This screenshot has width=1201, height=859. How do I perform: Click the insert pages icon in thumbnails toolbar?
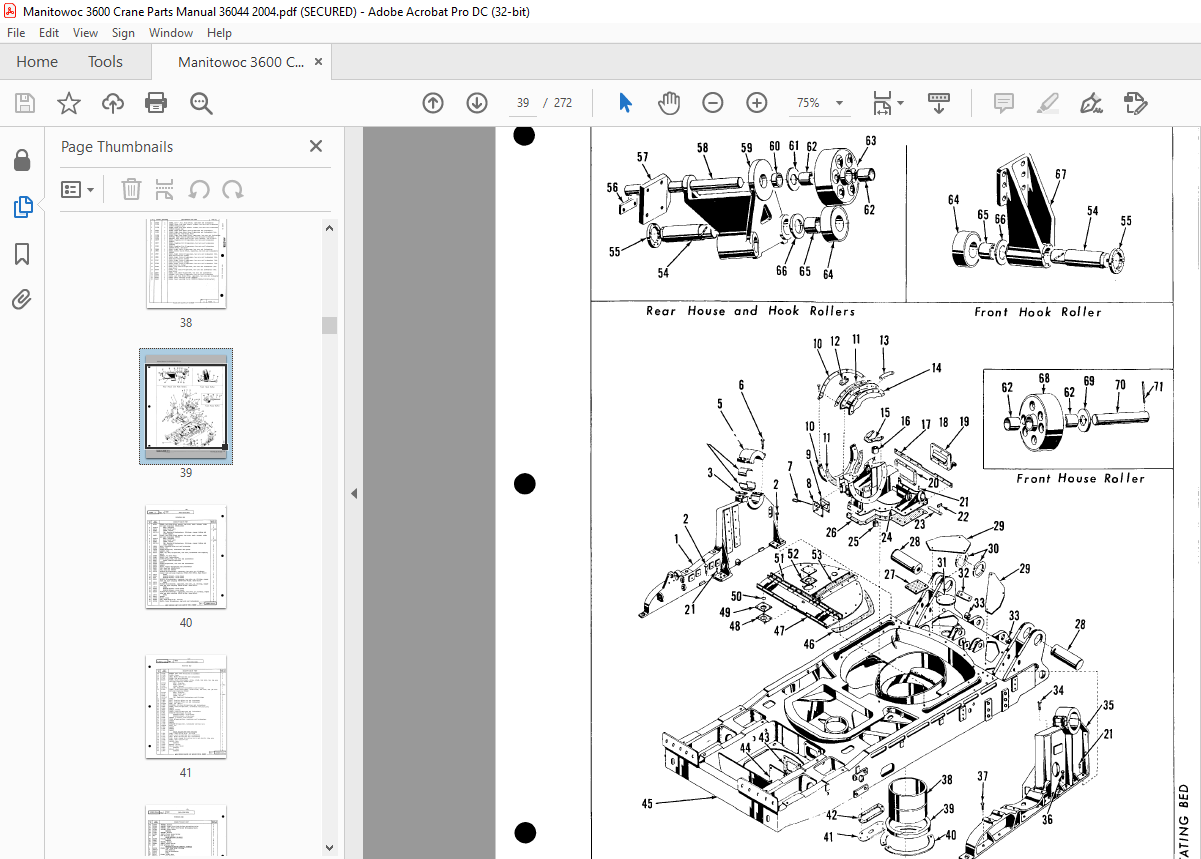pos(165,189)
